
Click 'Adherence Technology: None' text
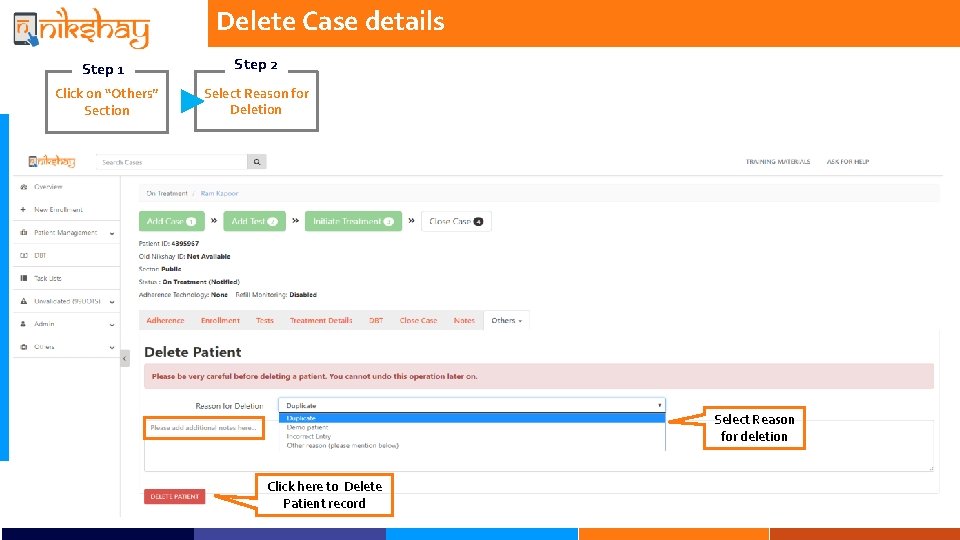point(183,294)
